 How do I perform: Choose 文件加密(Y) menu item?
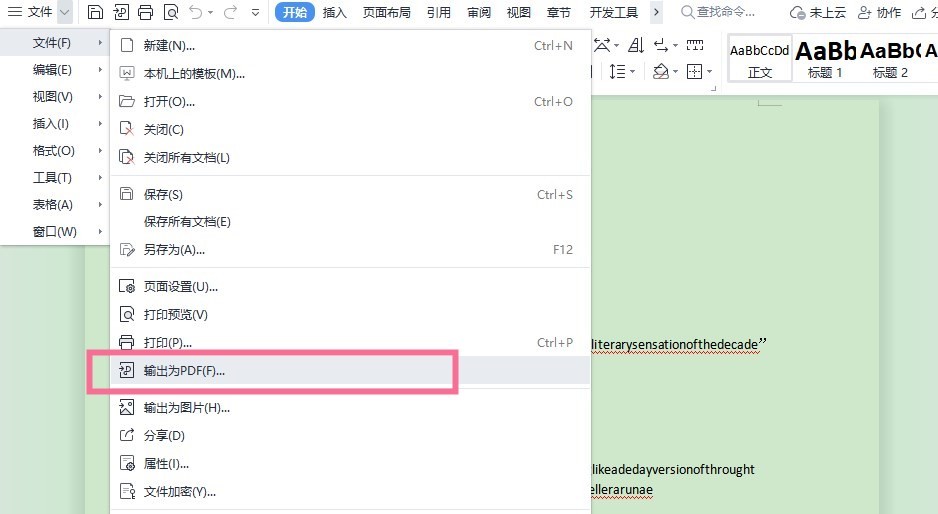(x=351, y=492)
